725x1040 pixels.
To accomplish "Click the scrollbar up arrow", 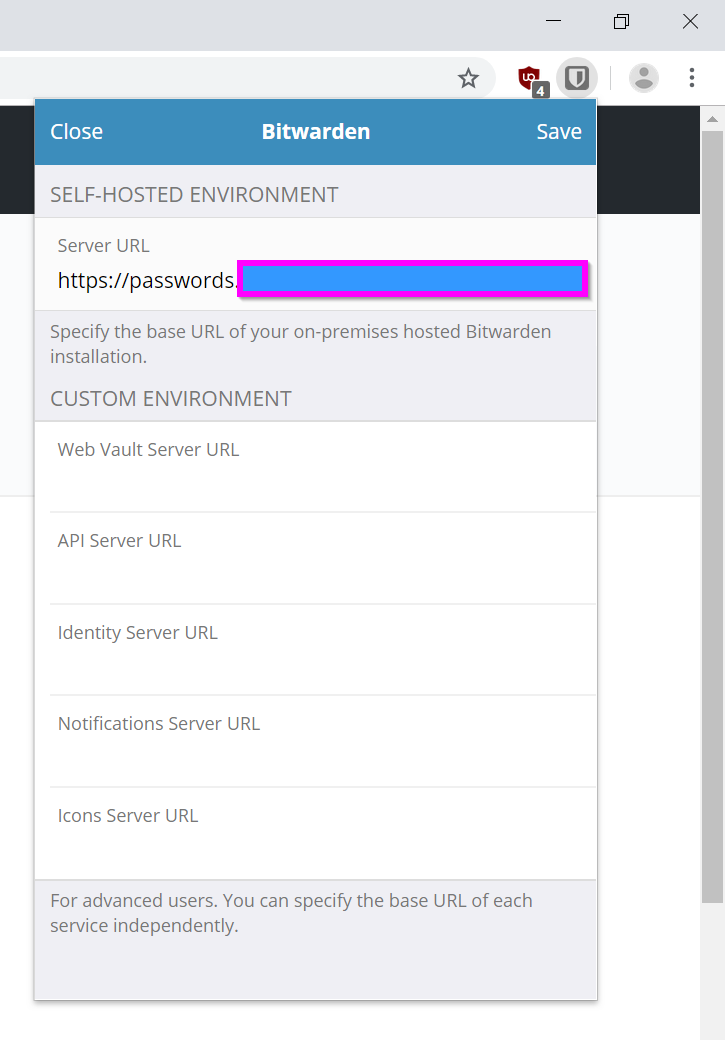I will pos(710,120).
